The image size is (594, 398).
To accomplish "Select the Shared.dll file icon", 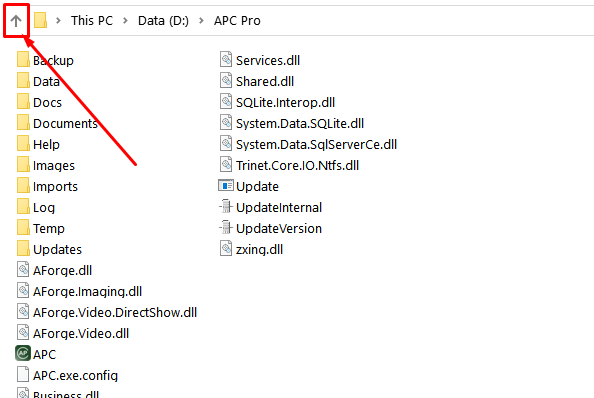I will (x=226, y=81).
